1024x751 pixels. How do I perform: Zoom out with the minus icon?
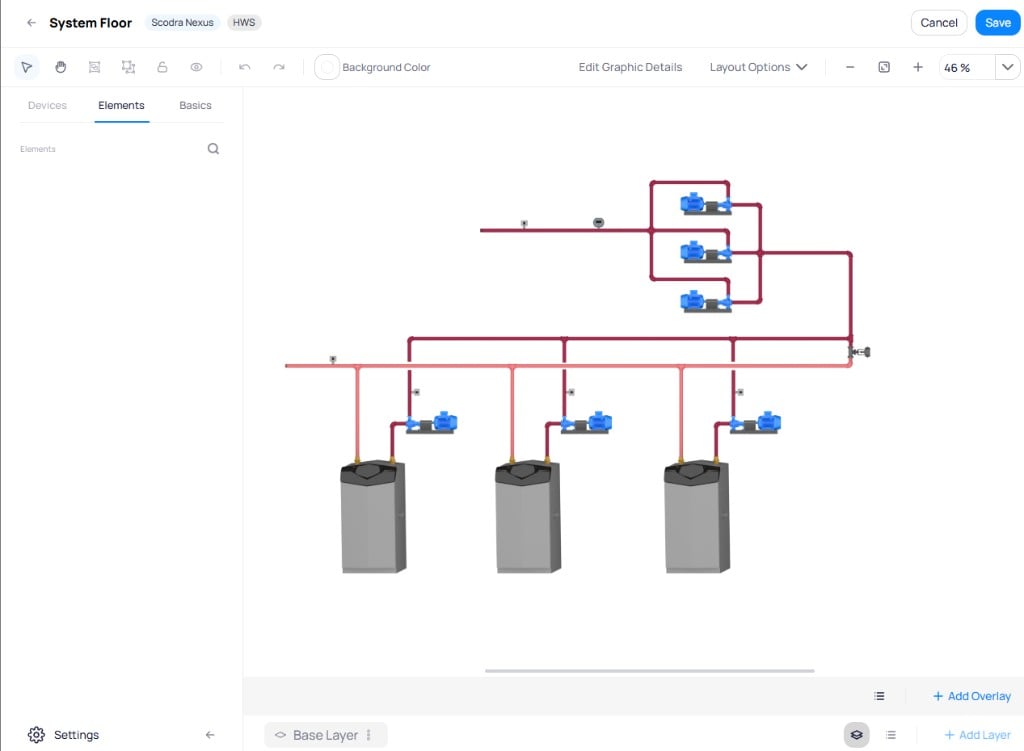(x=850, y=67)
